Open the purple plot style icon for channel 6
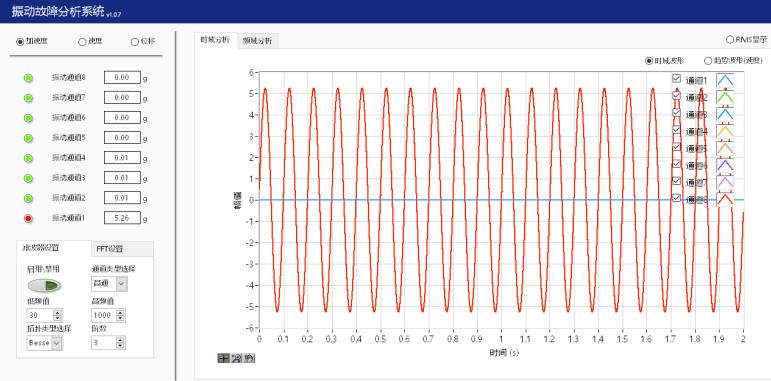 point(725,165)
